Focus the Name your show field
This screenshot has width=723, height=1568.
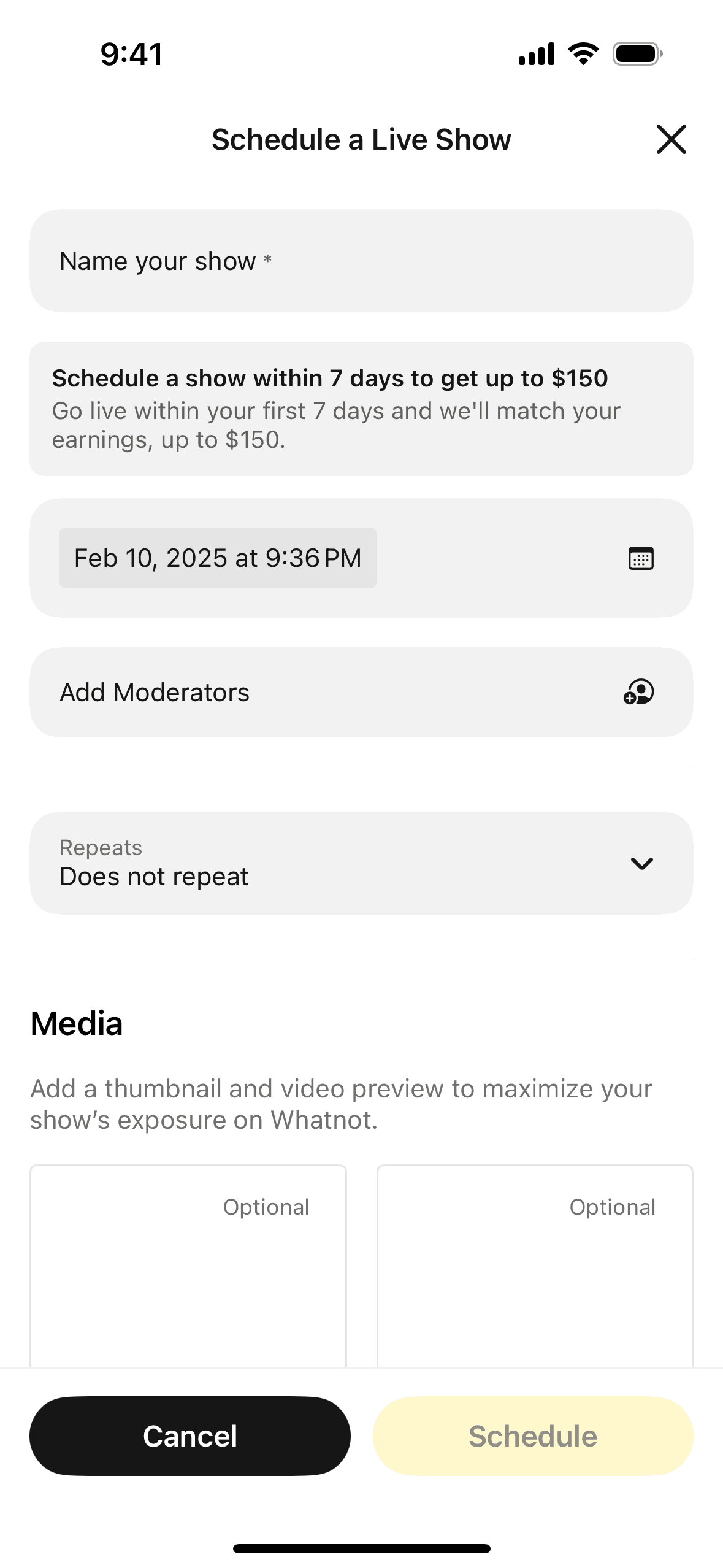(361, 261)
